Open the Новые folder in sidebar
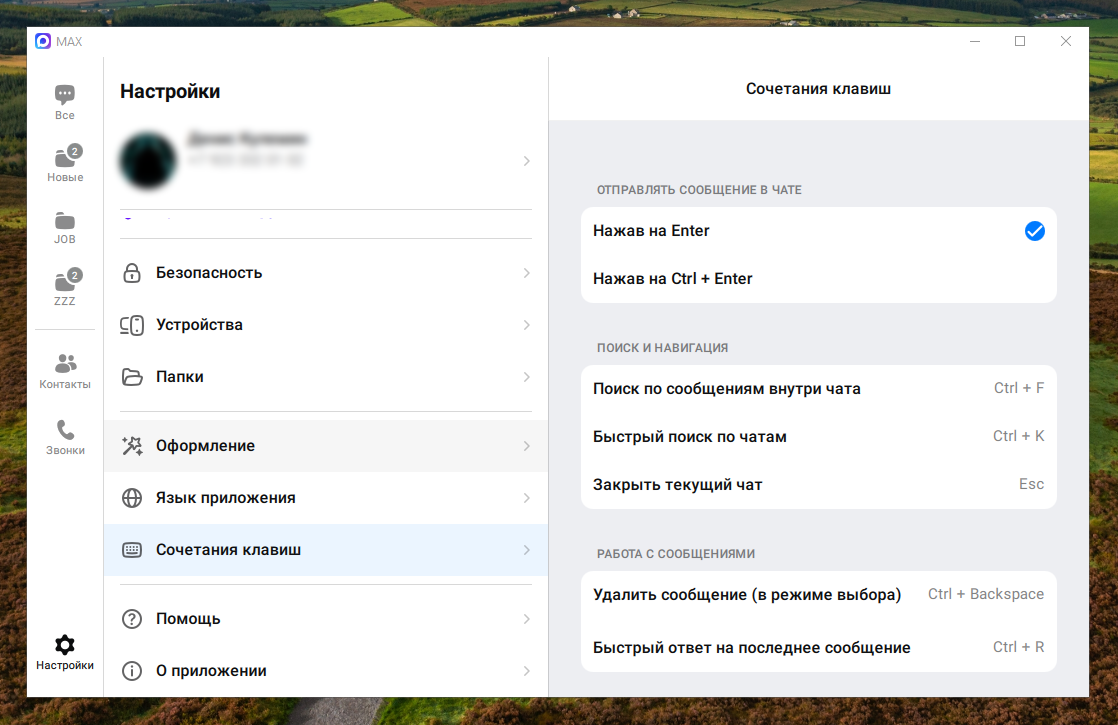 (x=65, y=158)
